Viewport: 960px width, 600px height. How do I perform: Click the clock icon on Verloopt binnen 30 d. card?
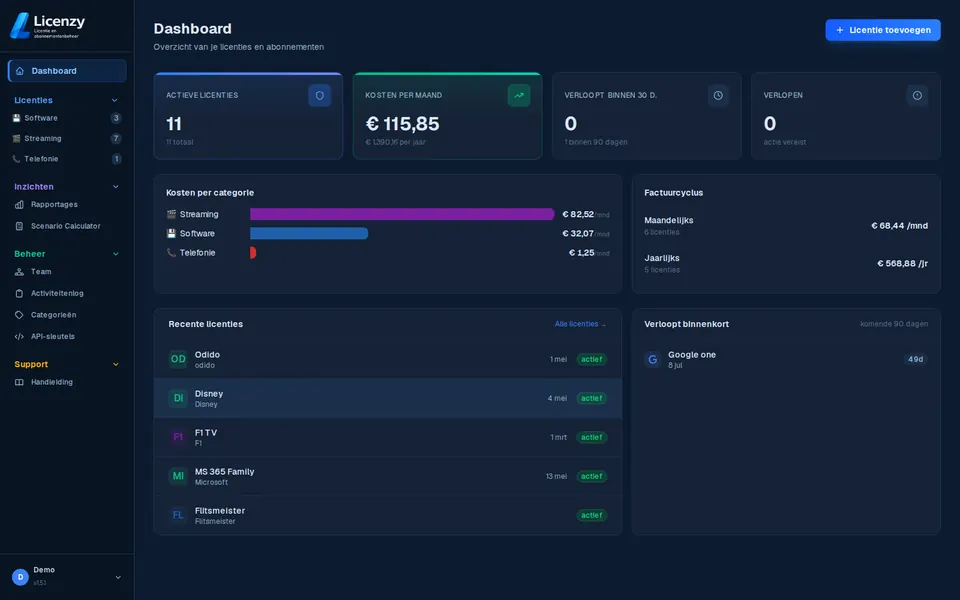[x=718, y=96]
